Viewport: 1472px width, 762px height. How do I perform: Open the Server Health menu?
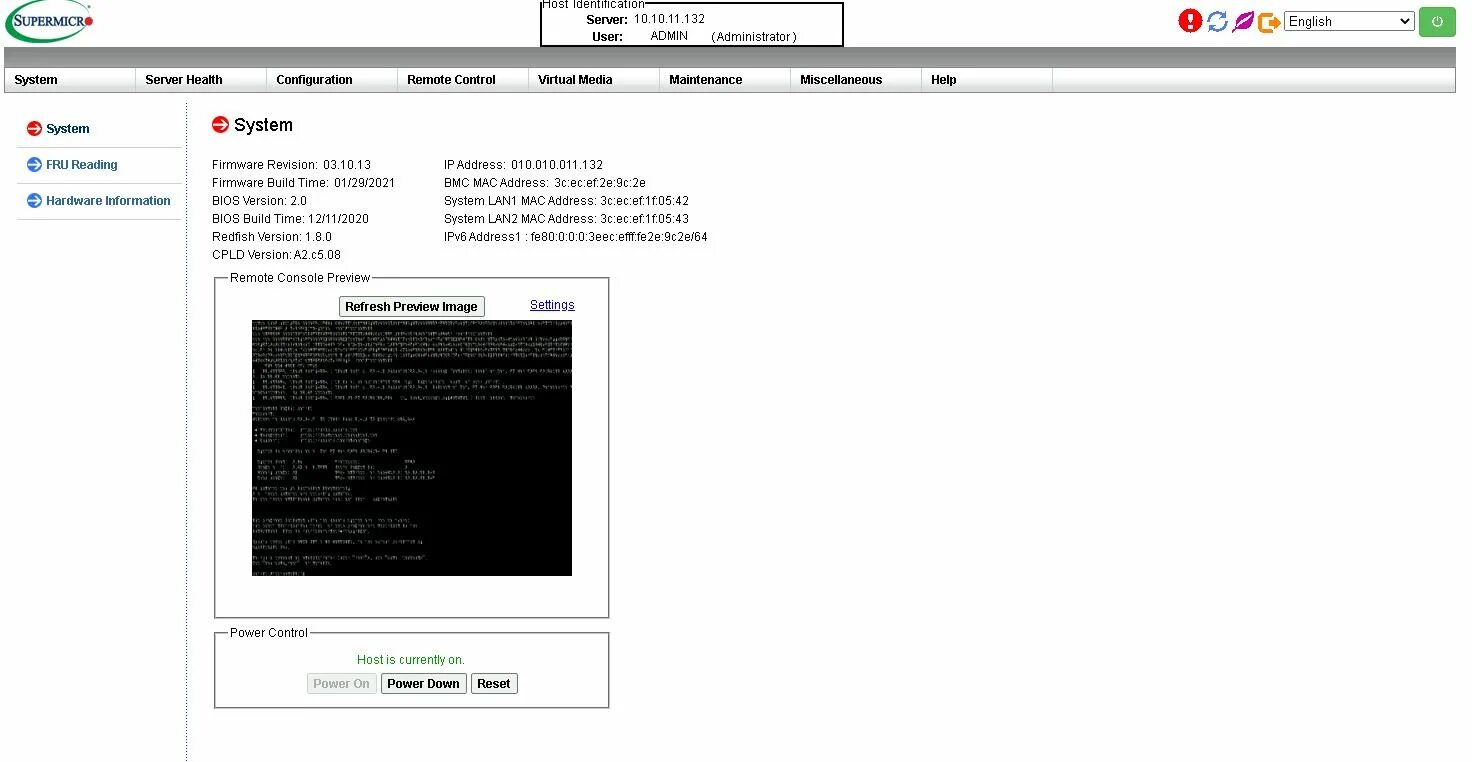pyautogui.click(x=201, y=80)
